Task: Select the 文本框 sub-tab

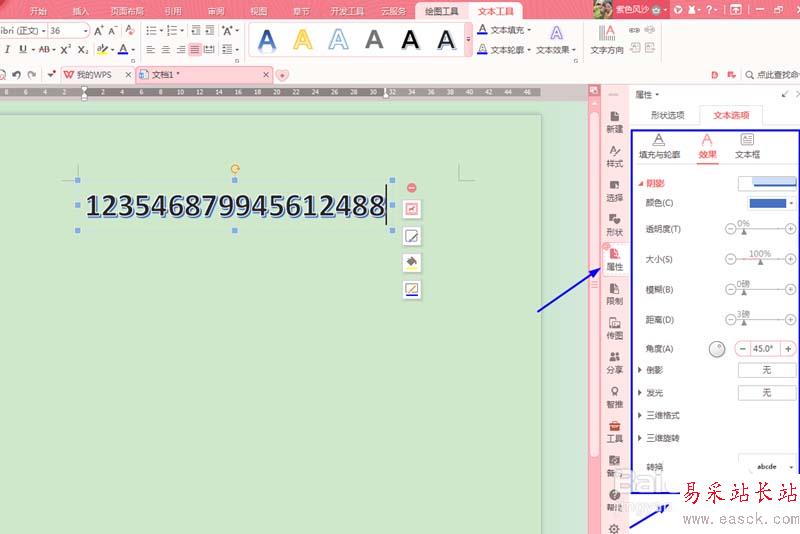Action: [747, 146]
